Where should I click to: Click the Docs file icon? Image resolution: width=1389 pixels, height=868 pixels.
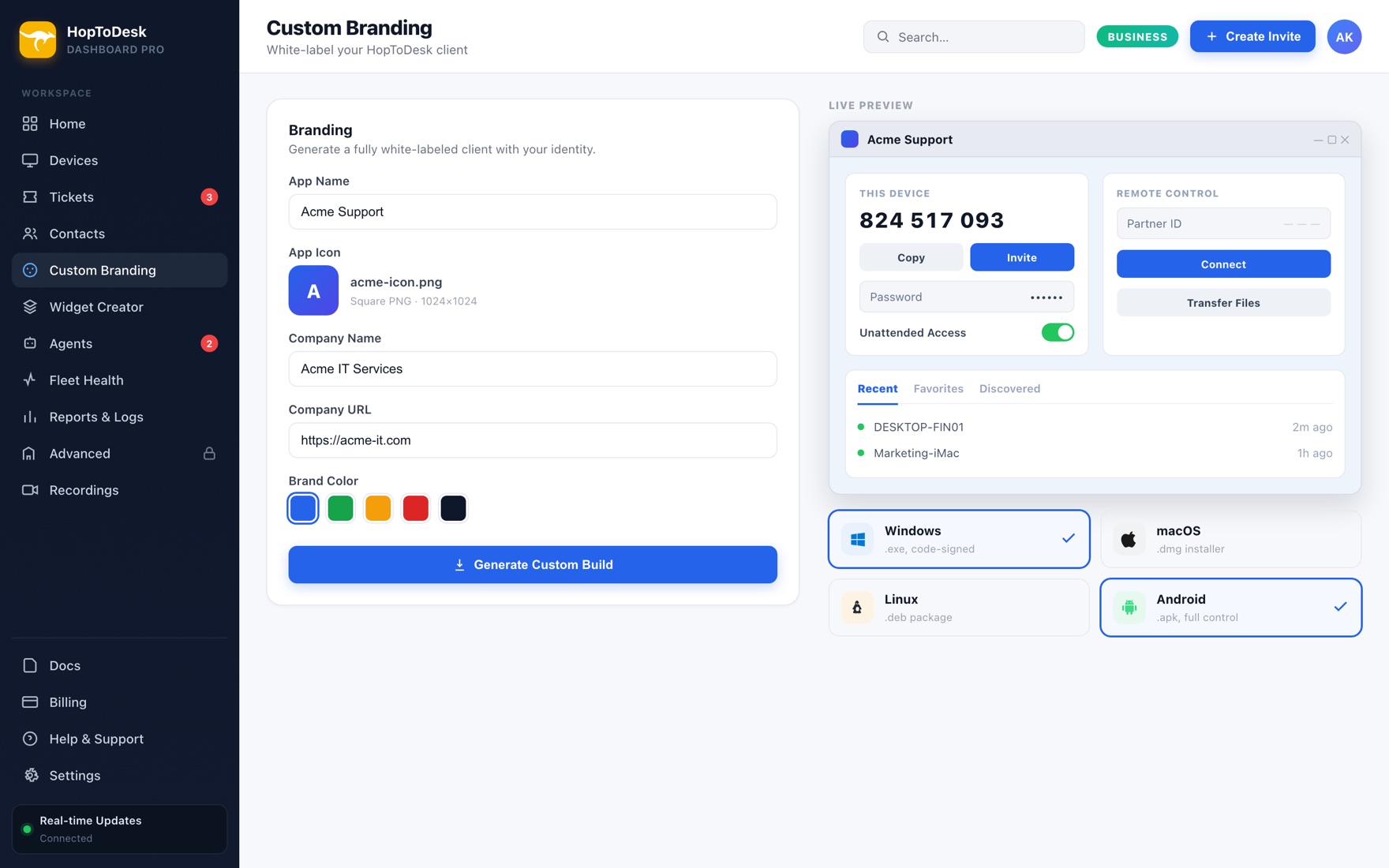[x=30, y=665]
